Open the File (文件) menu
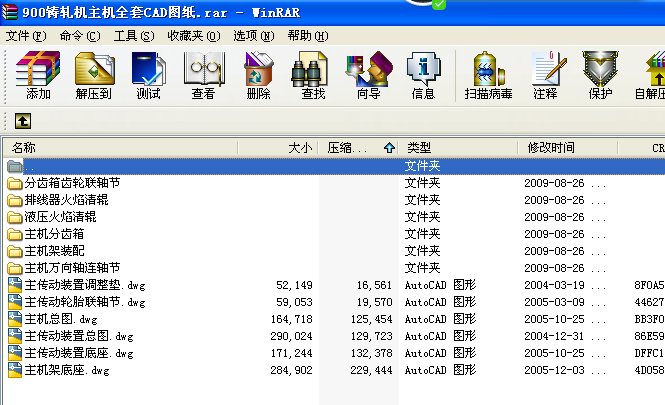Viewport: 665px width, 405px height. [25, 36]
